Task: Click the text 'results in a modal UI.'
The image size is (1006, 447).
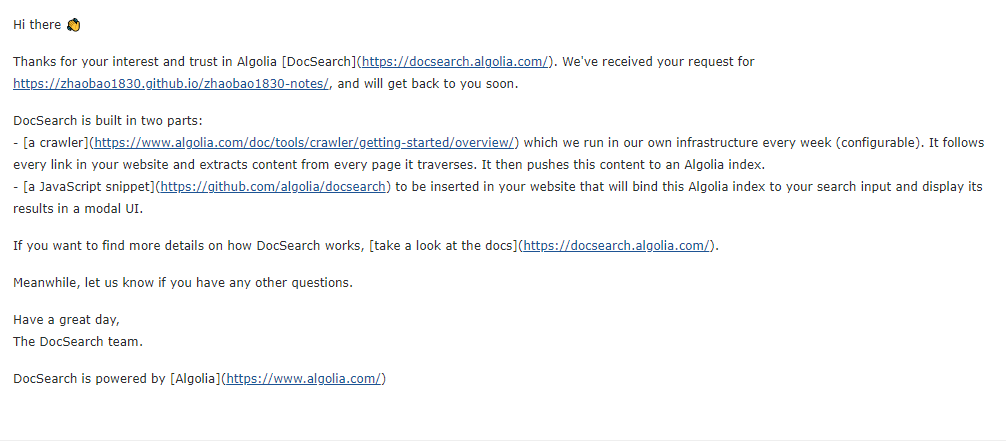Action: click(78, 209)
